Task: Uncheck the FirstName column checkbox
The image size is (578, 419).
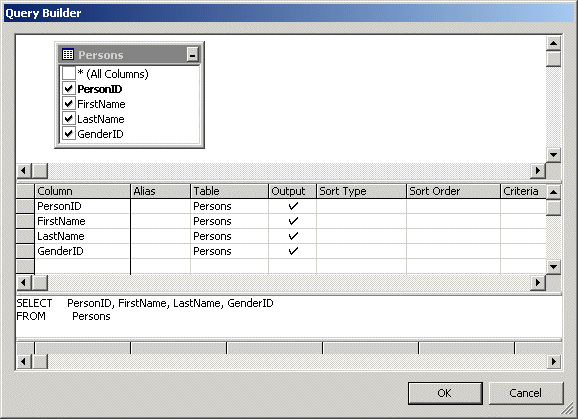Action: coord(69,104)
